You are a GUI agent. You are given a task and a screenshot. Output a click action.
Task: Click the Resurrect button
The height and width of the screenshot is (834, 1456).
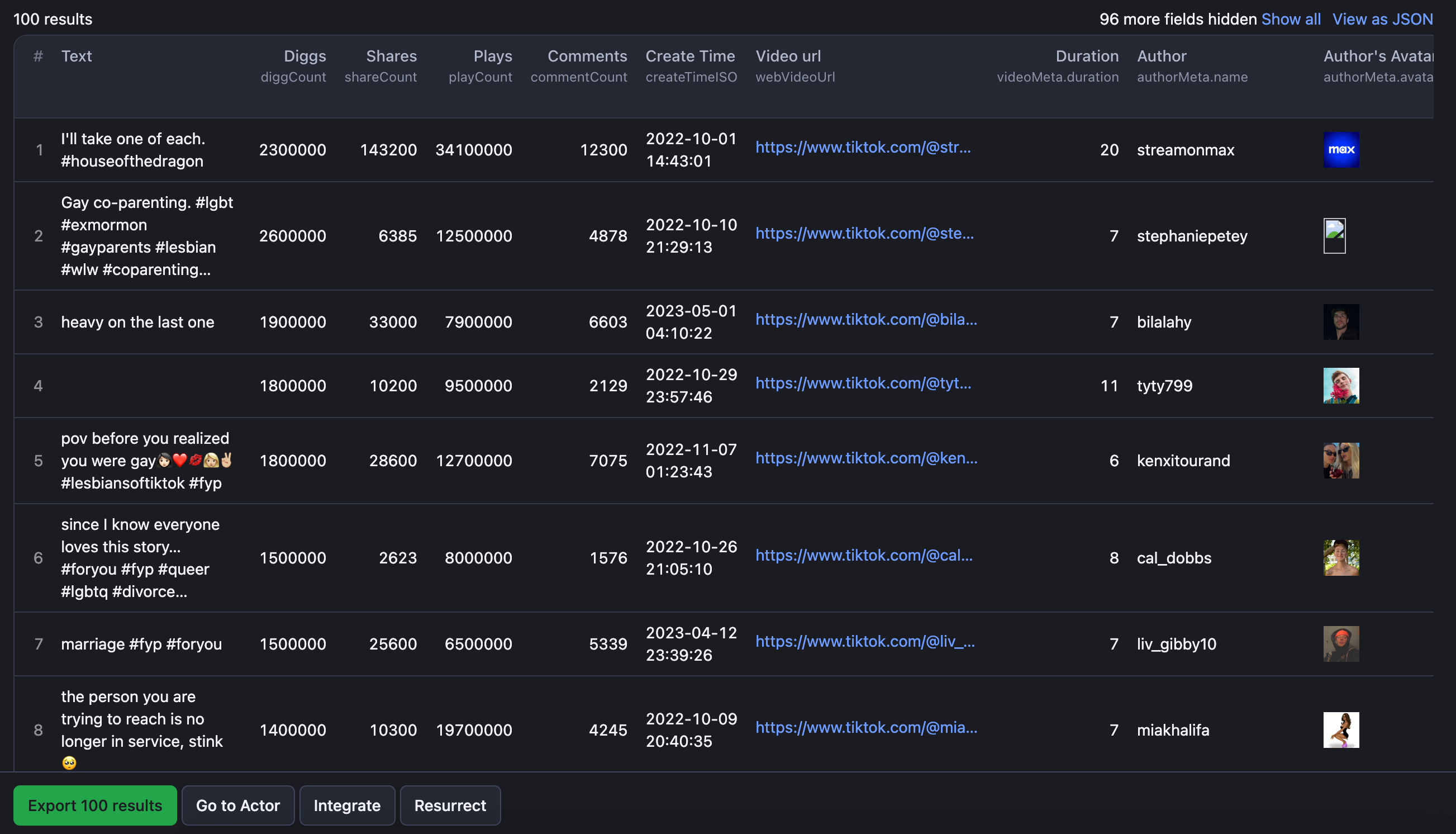(450, 805)
